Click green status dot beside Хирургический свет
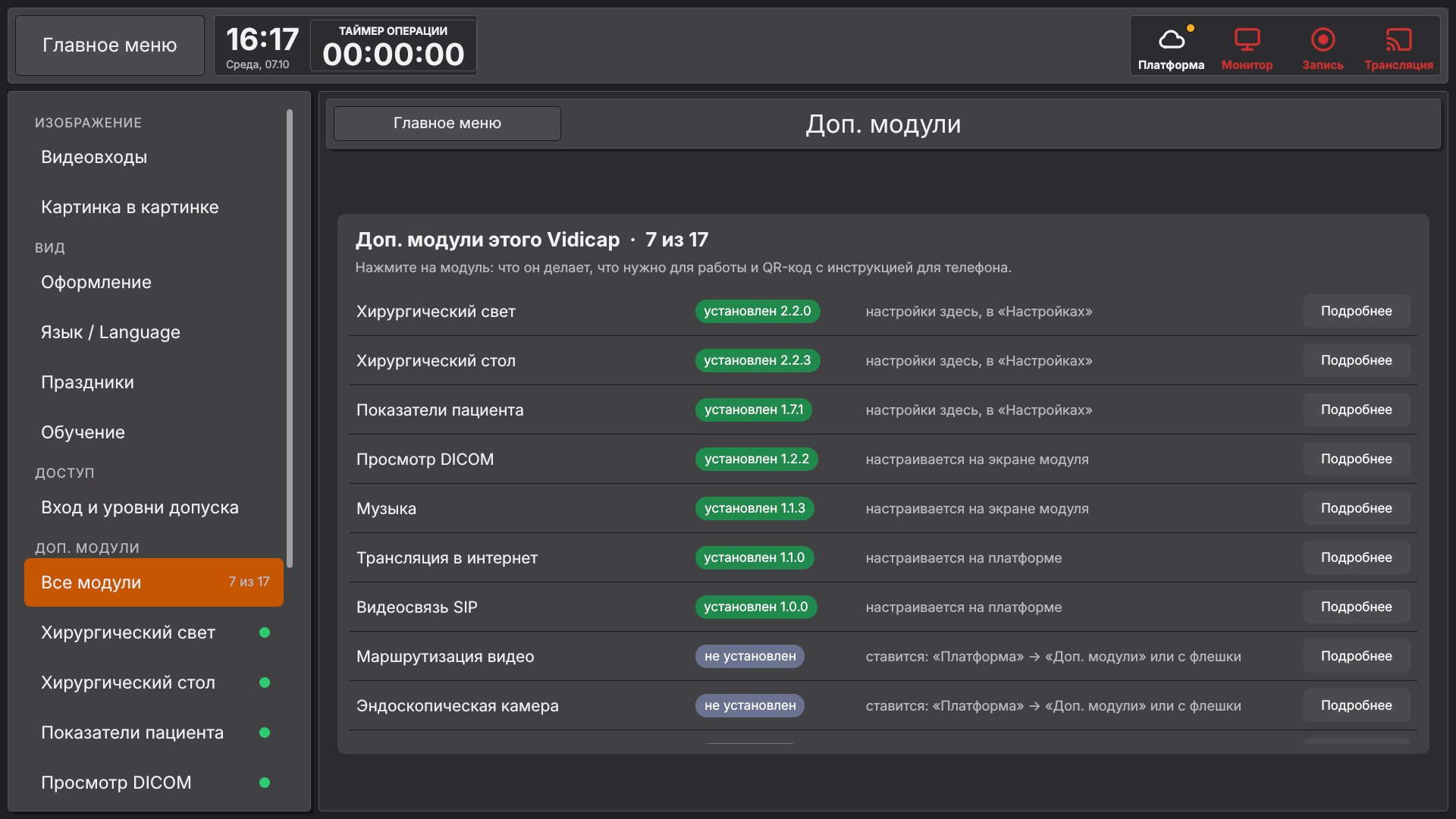Viewport: 1456px width, 819px height. [265, 632]
